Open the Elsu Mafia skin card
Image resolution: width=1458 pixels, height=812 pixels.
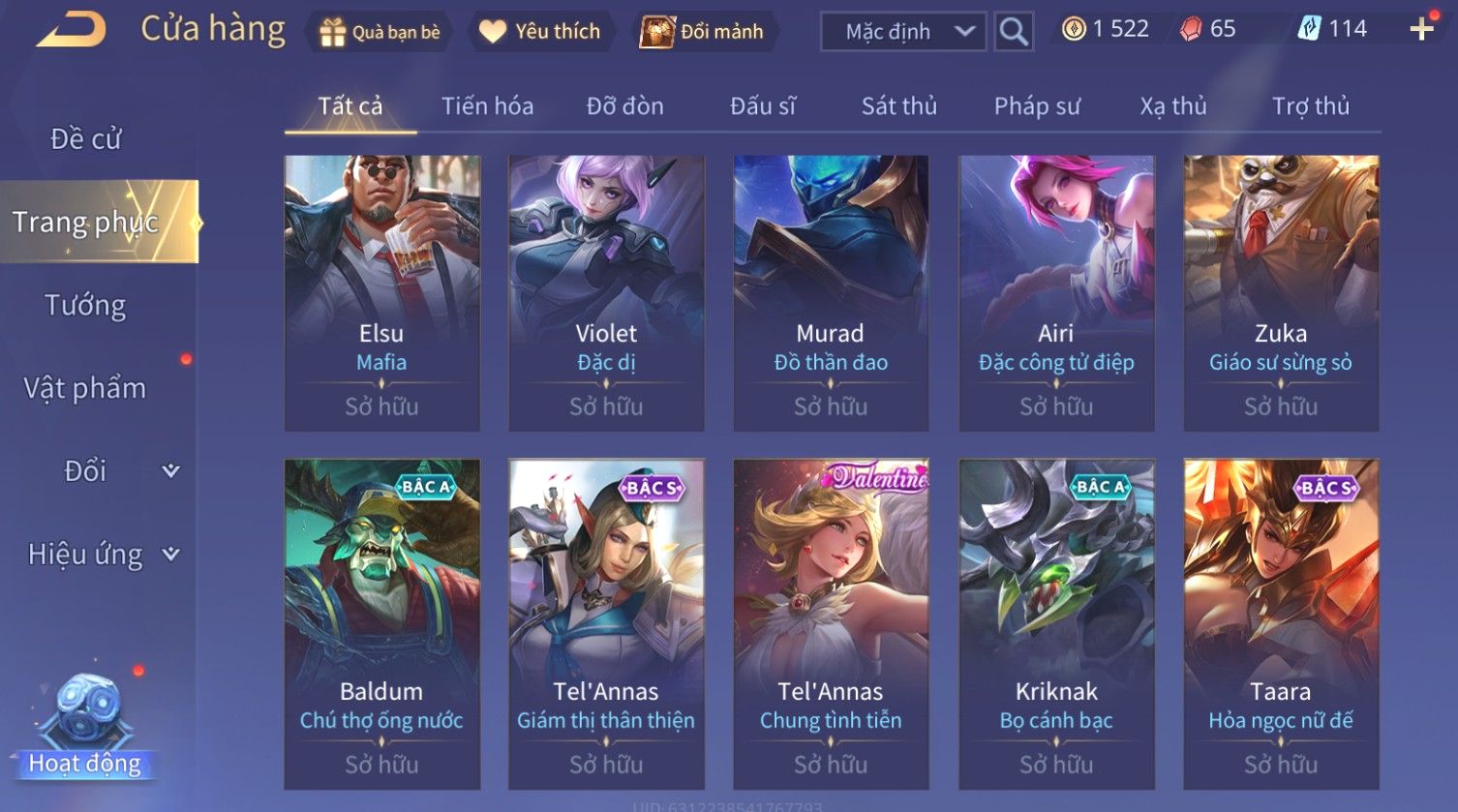pyautogui.click(x=381, y=293)
